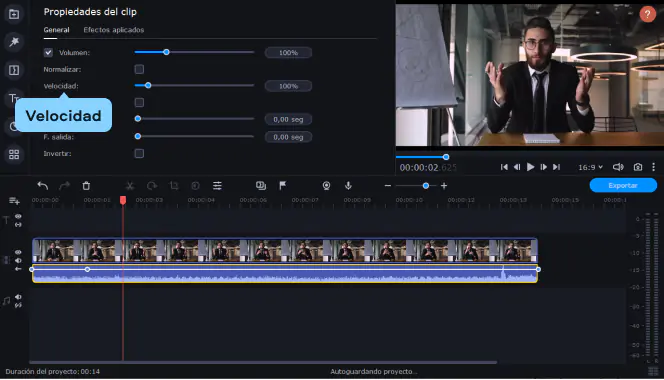
Task: Redo the last undone action
Action: tap(64, 186)
